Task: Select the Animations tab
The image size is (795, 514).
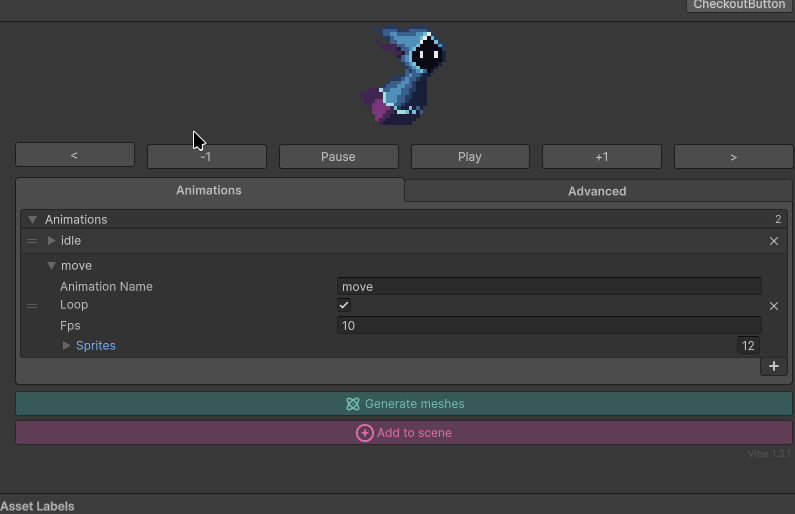Action: point(209,190)
